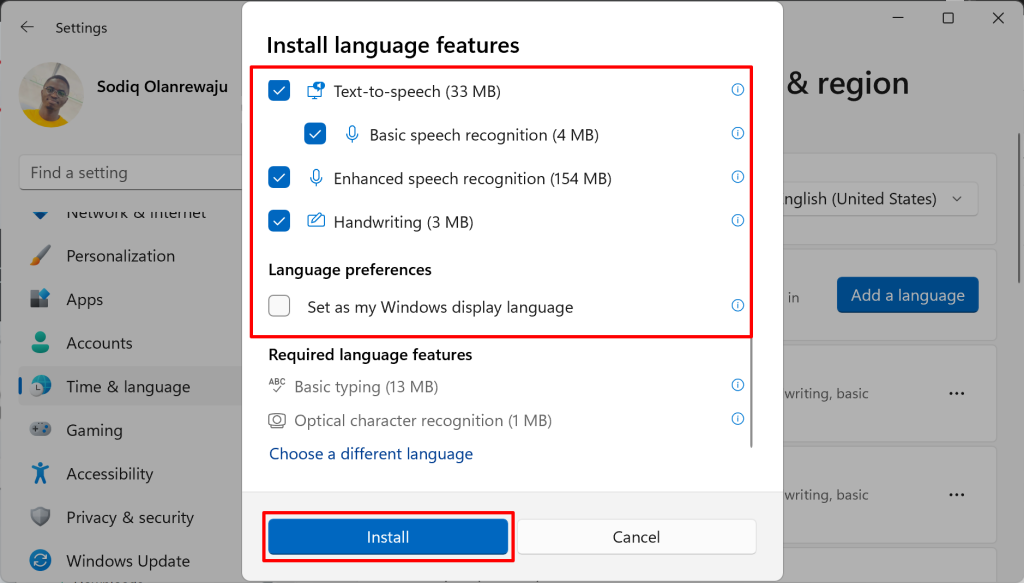
Task: Open Privacy & security settings
Action: coord(131,518)
